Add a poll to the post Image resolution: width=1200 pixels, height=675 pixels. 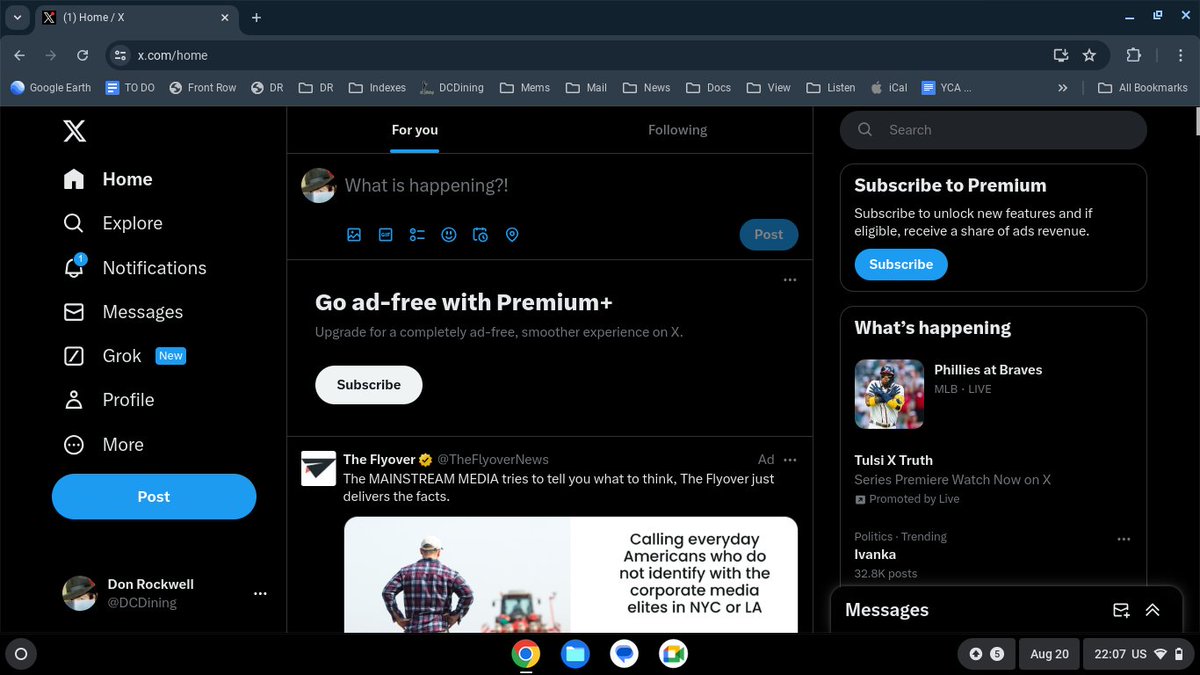[x=417, y=234]
